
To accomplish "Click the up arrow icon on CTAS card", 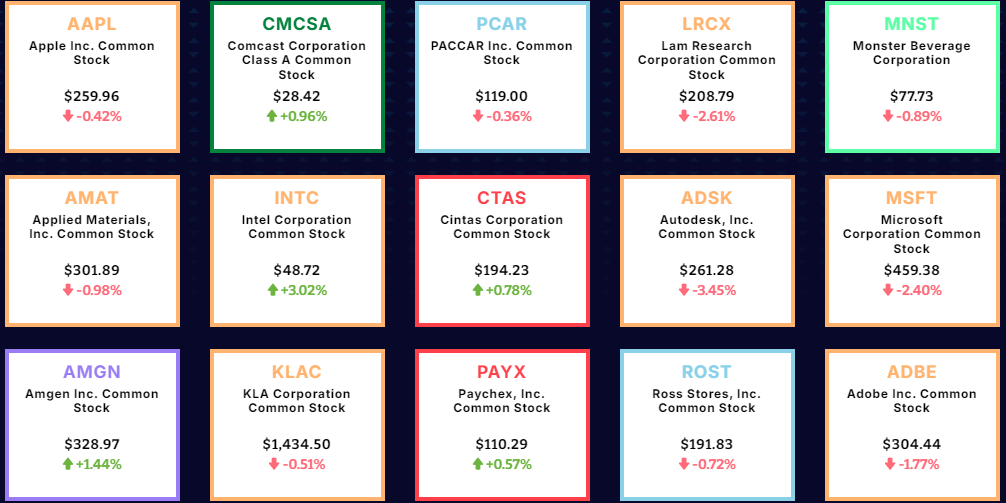I will click(x=478, y=290).
